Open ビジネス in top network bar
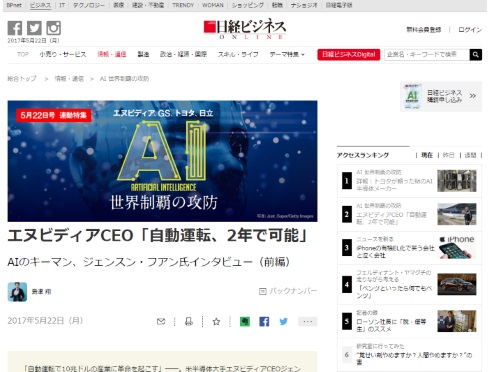This screenshot has width=490, height=372. click(x=40, y=5)
